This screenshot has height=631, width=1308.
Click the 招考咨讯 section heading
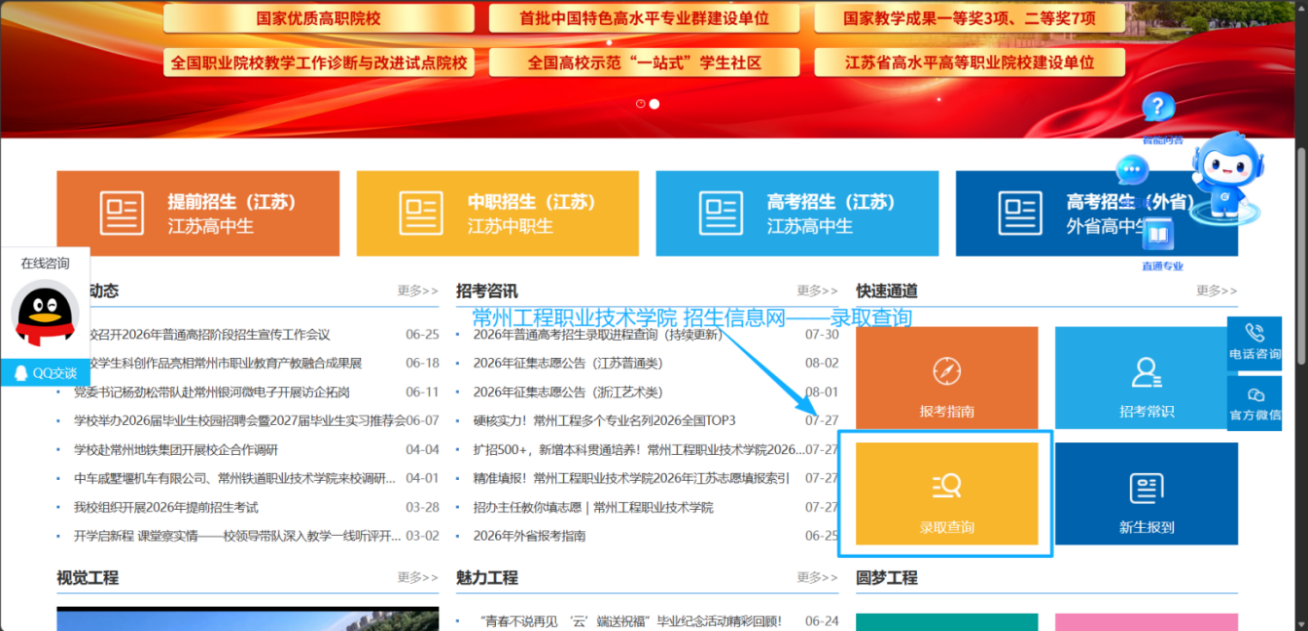487,291
